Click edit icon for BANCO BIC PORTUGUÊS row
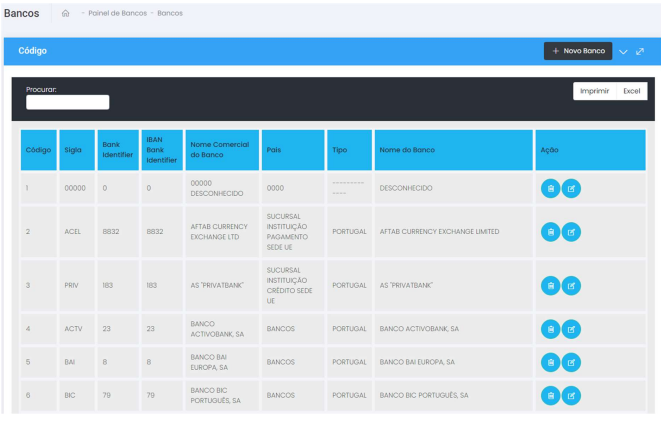The width and height of the screenshot is (661, 428). (571, 396)
